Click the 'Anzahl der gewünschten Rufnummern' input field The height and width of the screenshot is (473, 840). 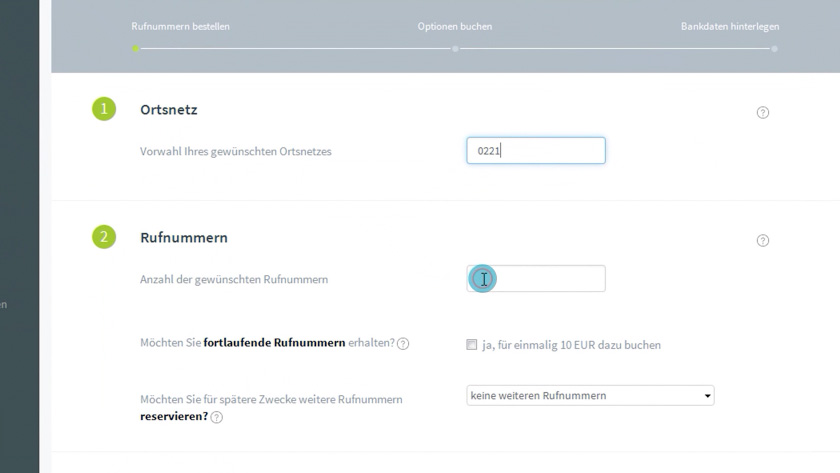[536, 279]
